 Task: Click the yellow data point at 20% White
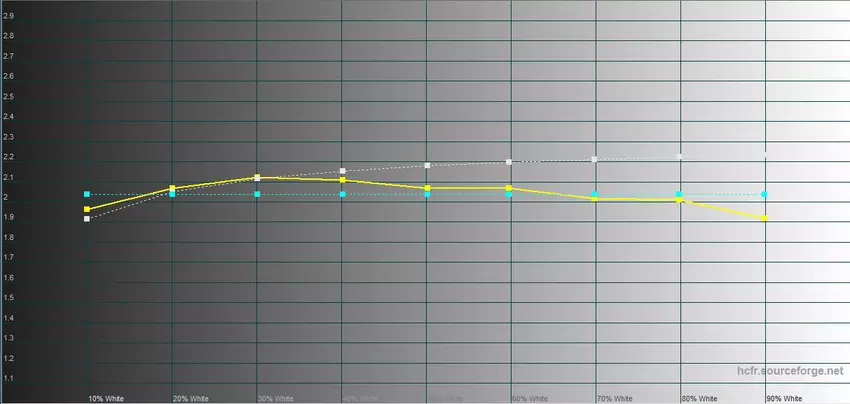172,188
